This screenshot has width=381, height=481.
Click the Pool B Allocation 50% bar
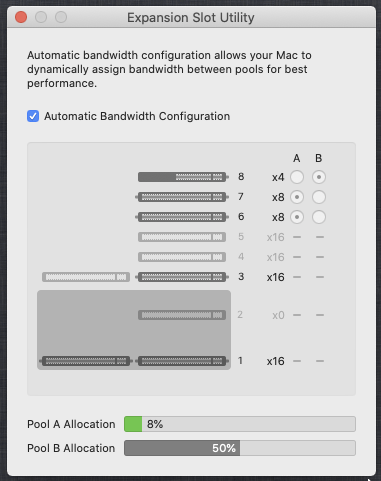click(240, 448)
